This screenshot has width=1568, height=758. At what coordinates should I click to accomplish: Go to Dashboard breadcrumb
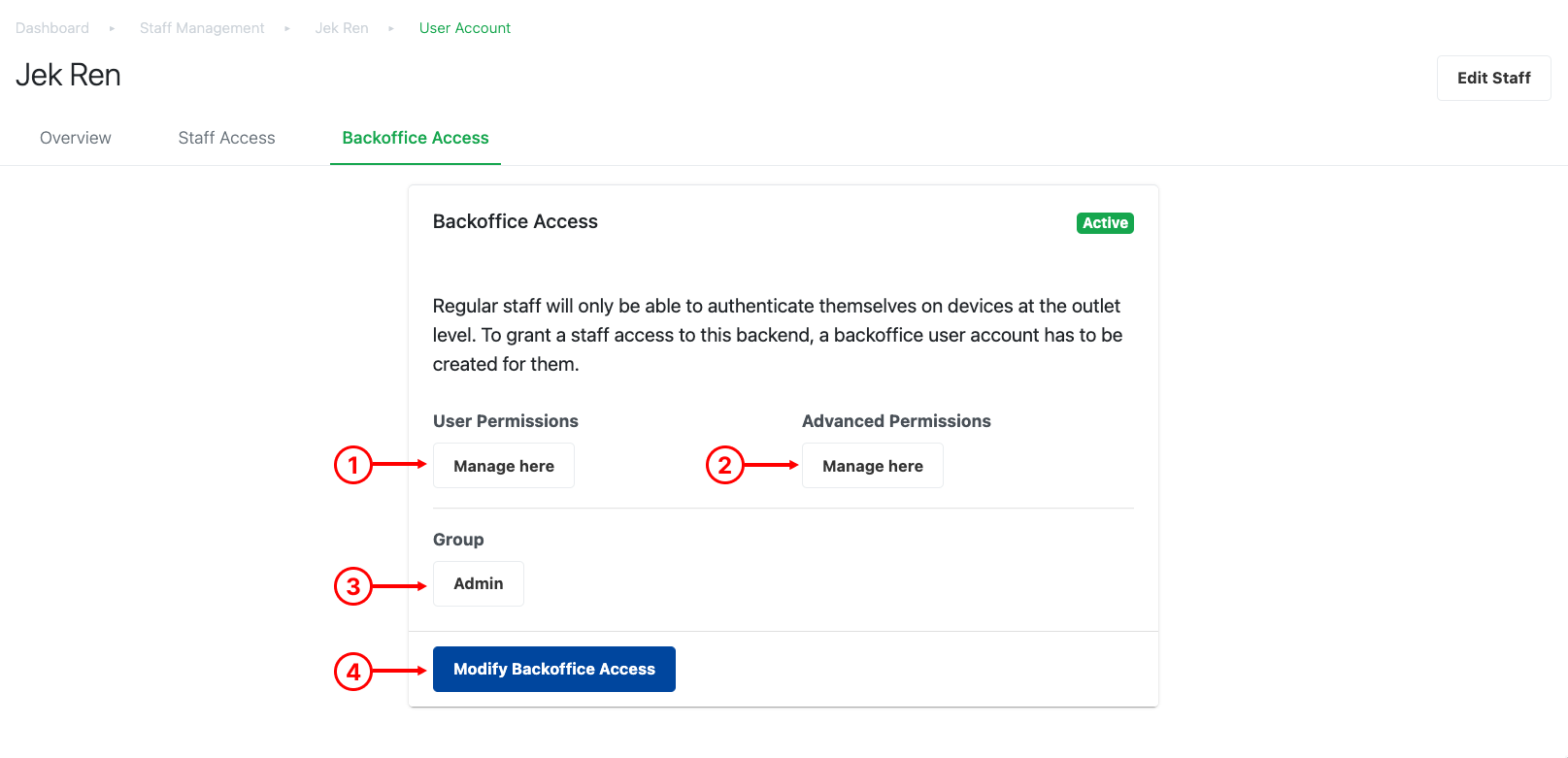52,28
